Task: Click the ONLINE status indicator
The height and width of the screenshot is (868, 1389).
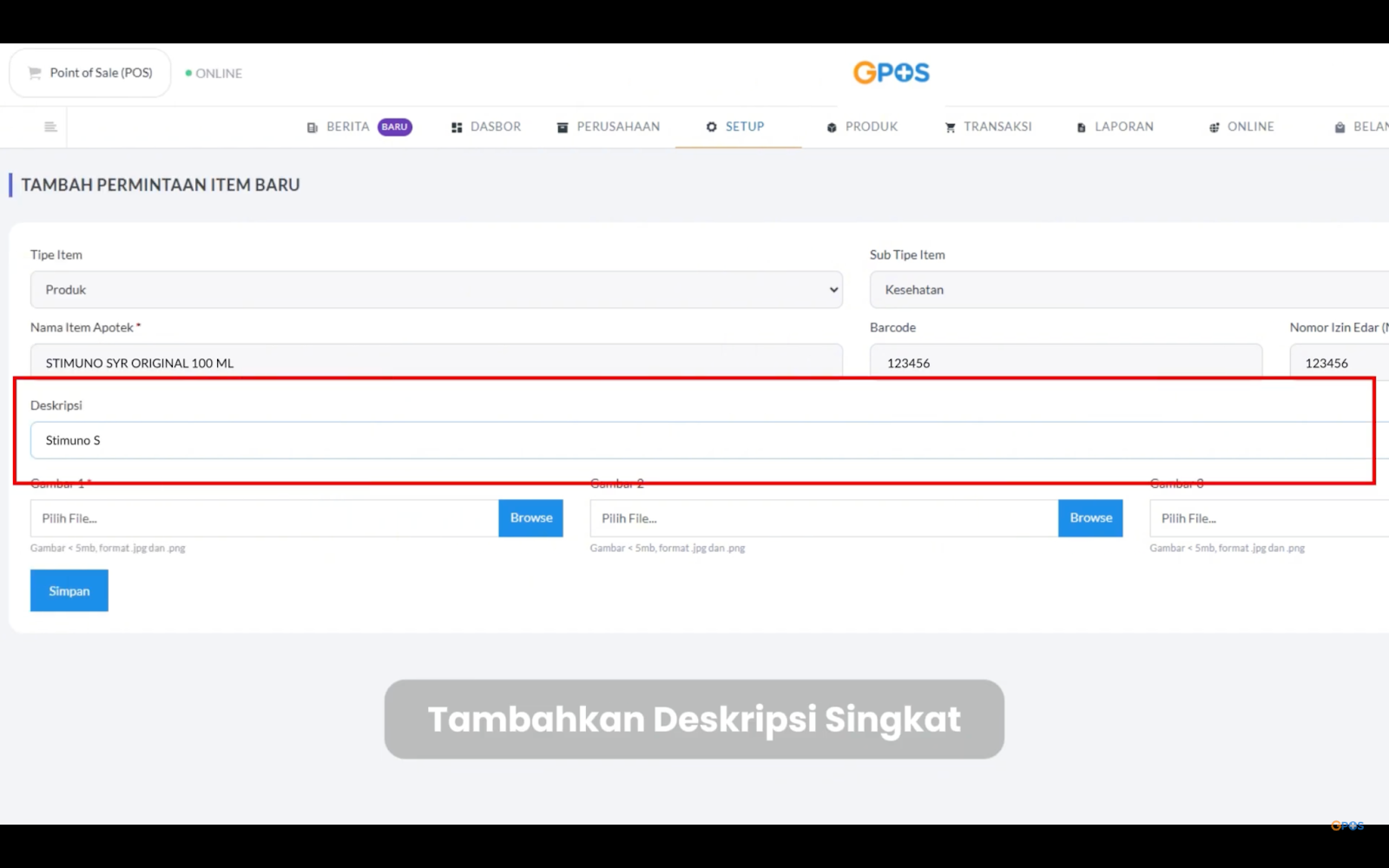Action: click(214, 74)
